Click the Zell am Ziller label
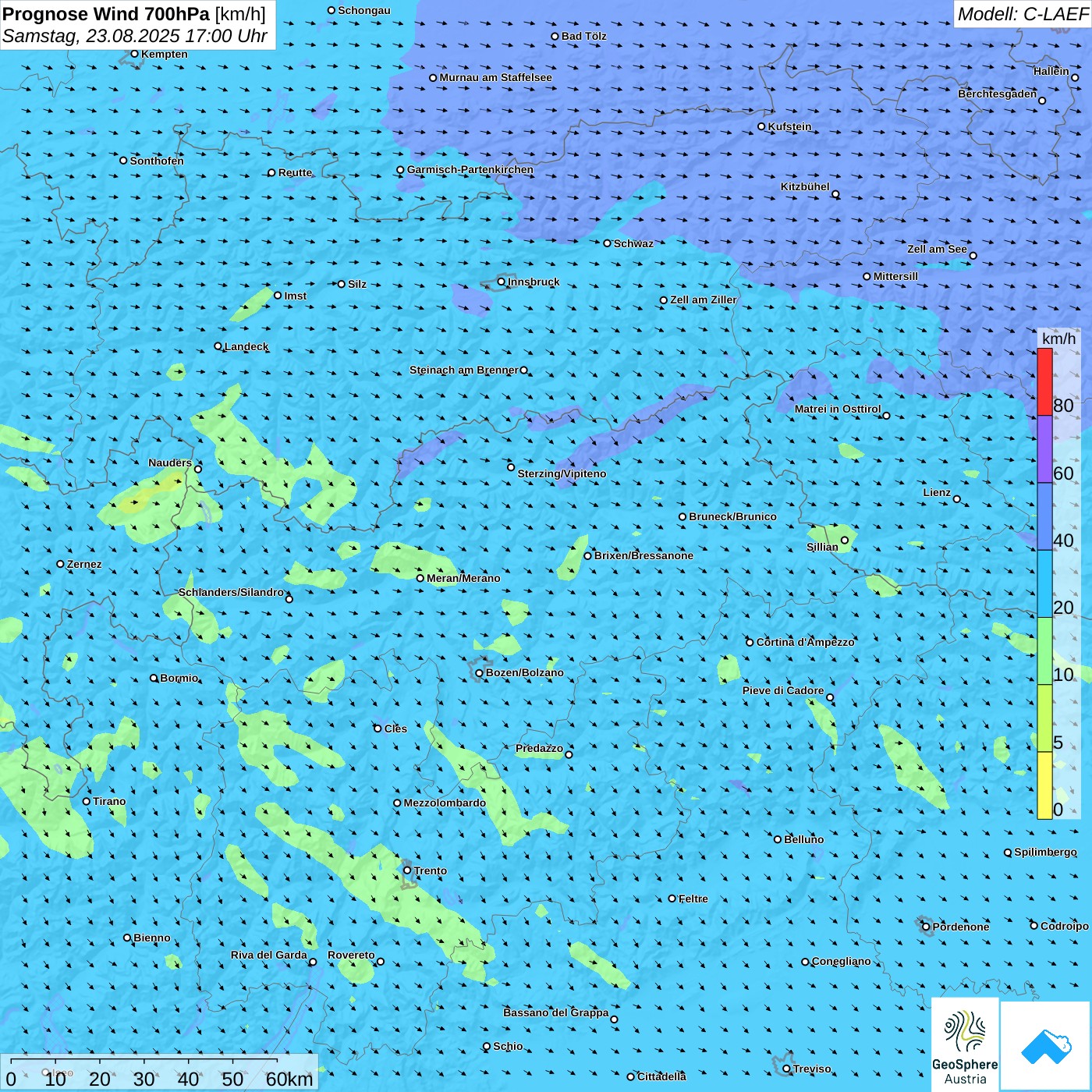This screenshot has height=1092, width=1092. click(x=704, y=300)
